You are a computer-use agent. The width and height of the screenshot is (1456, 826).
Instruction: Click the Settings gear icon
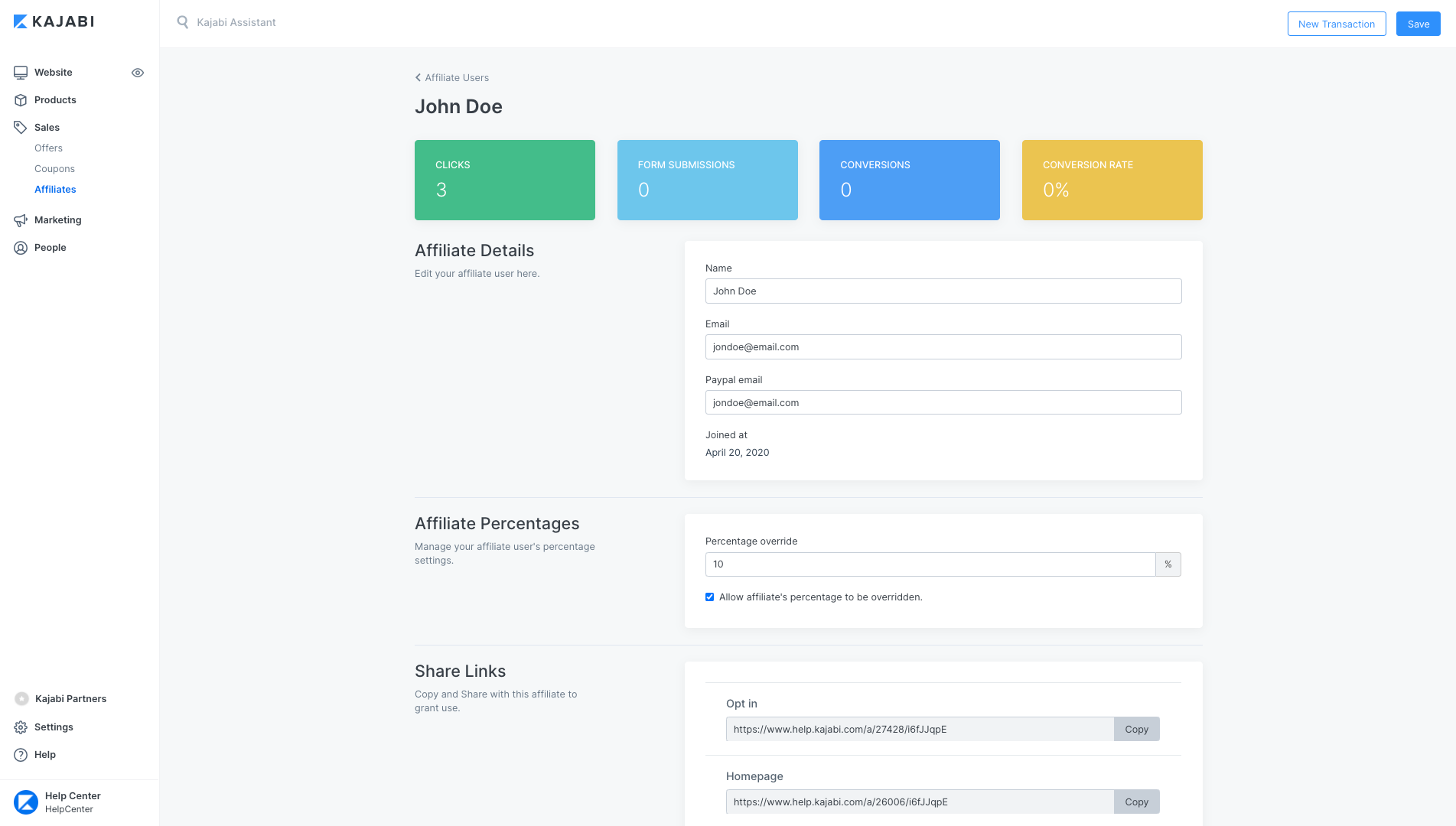coord(21,727)
